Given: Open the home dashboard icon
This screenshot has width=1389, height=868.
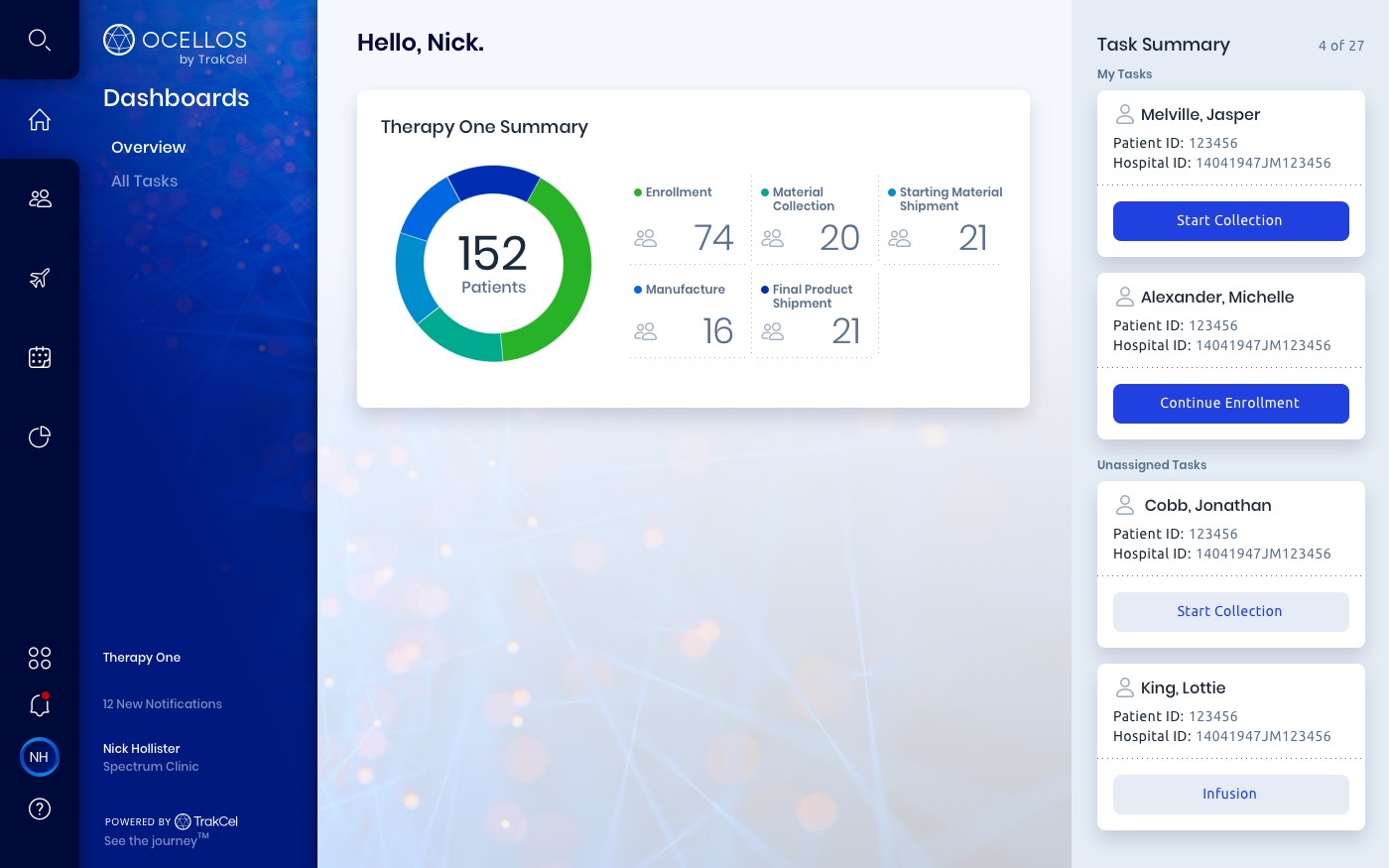Looking at the screenshot, I should [x=40, y=120].
